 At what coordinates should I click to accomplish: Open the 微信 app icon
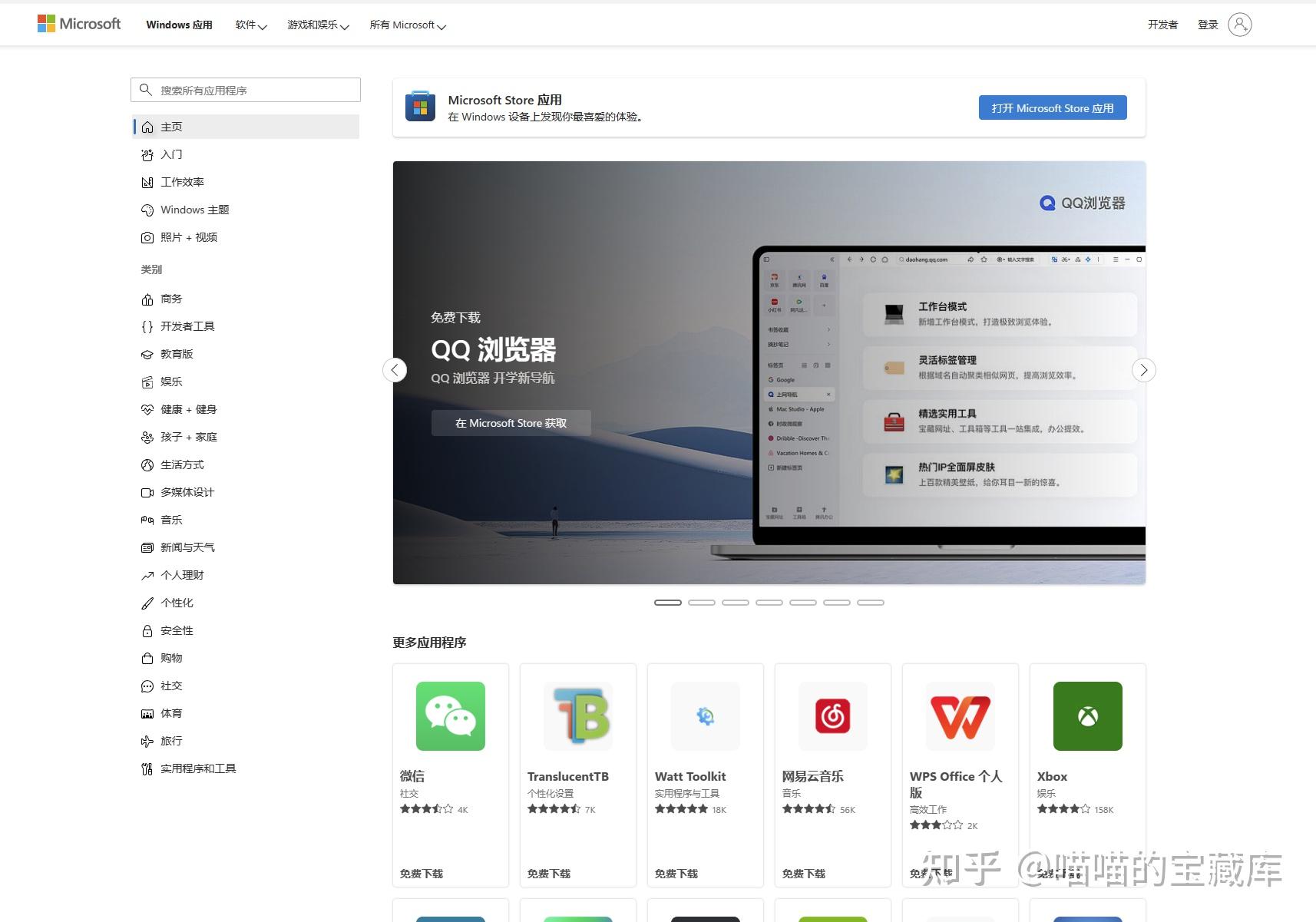pos(451,716)
